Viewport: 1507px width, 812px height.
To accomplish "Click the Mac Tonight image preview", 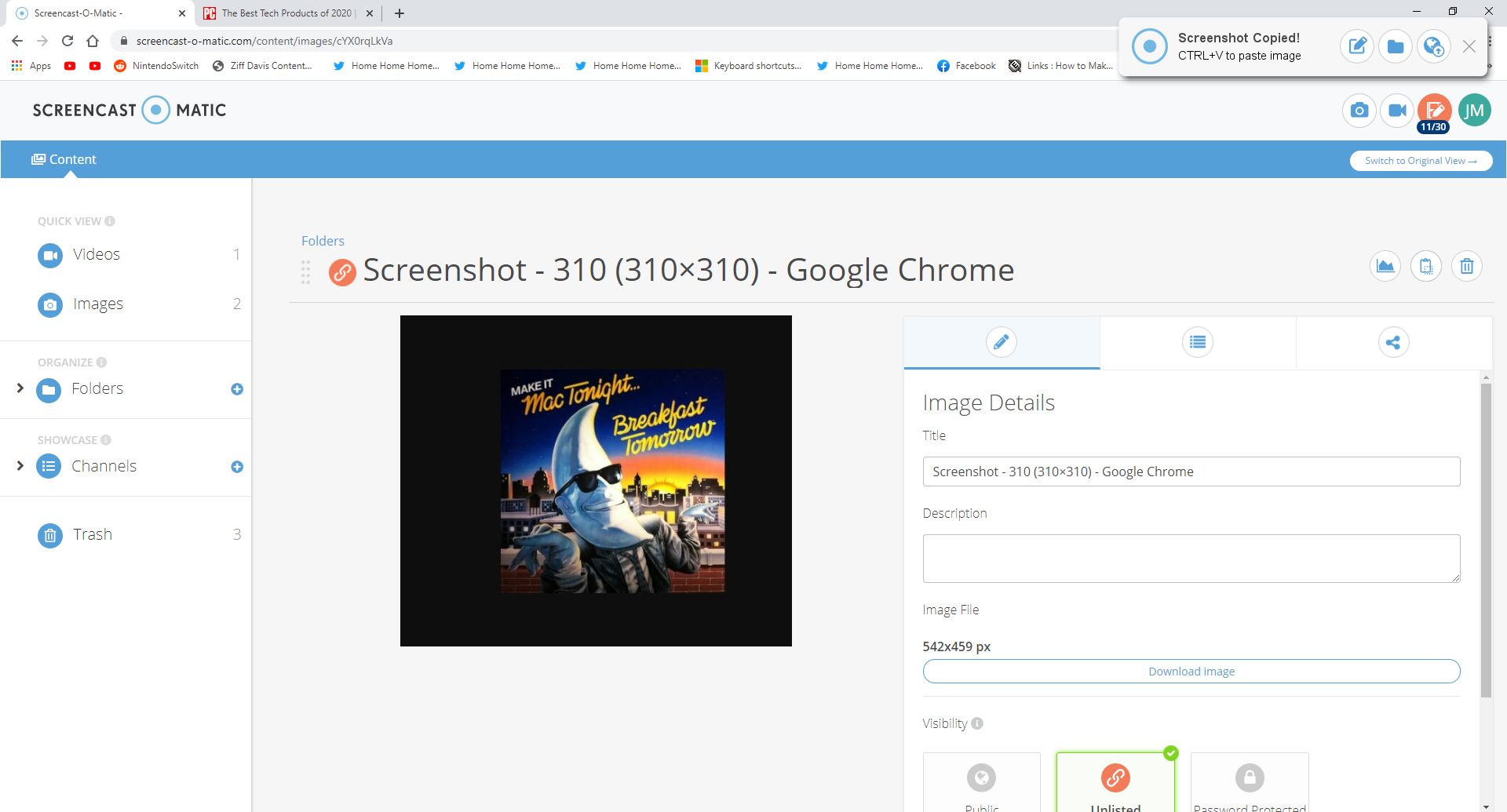I will pyautogui.click(x=596, y=481).
